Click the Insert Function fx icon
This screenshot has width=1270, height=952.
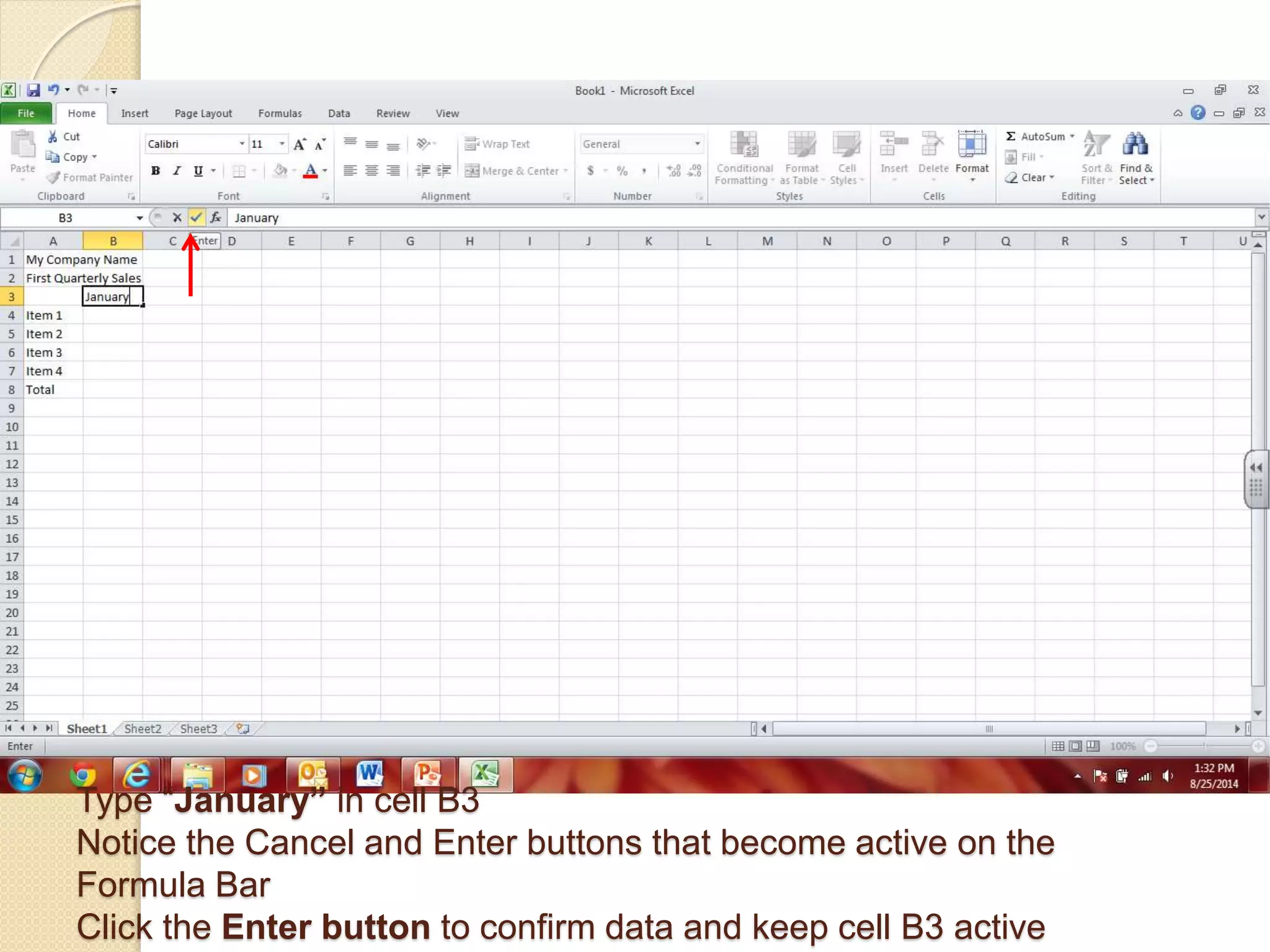click(x=215, y=218)
